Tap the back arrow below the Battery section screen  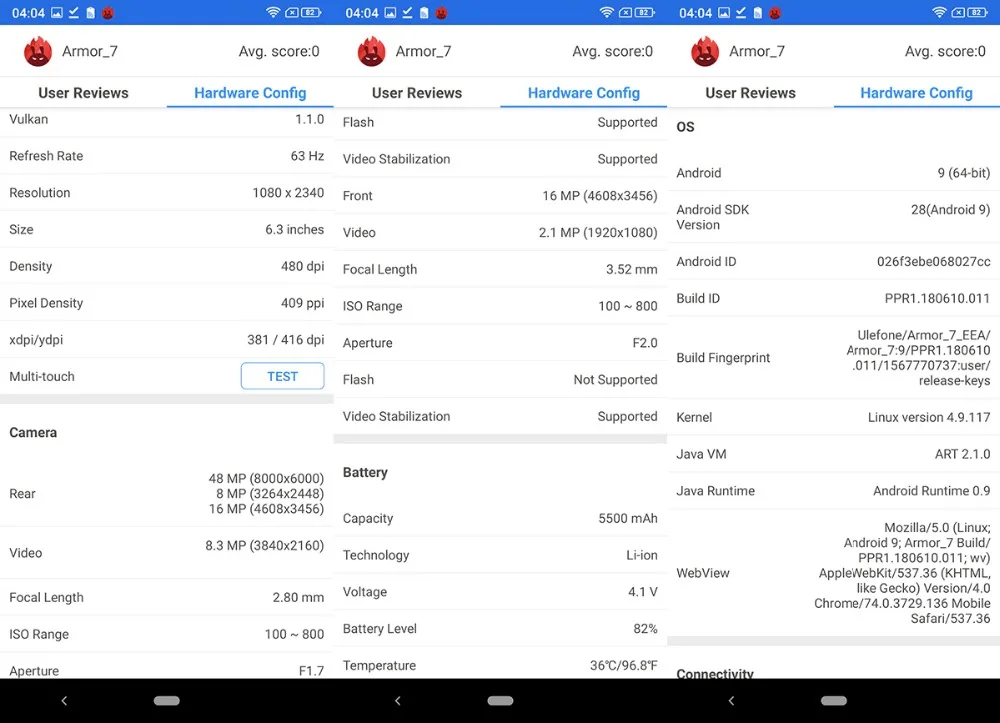pyautogui.click(x=397, y=701)
